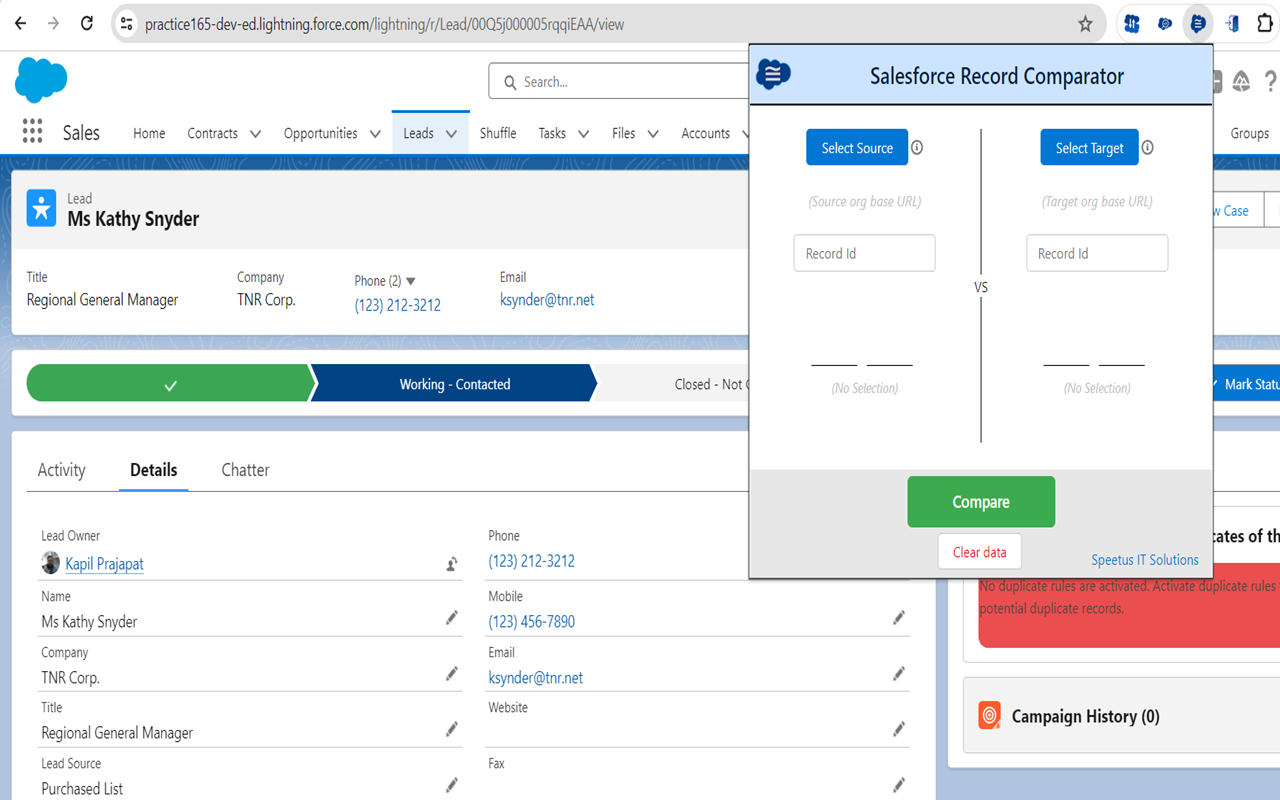Click the Salesforce cloud logo
This screenshot has width=1280, height=800.
[x=41, y=80]
